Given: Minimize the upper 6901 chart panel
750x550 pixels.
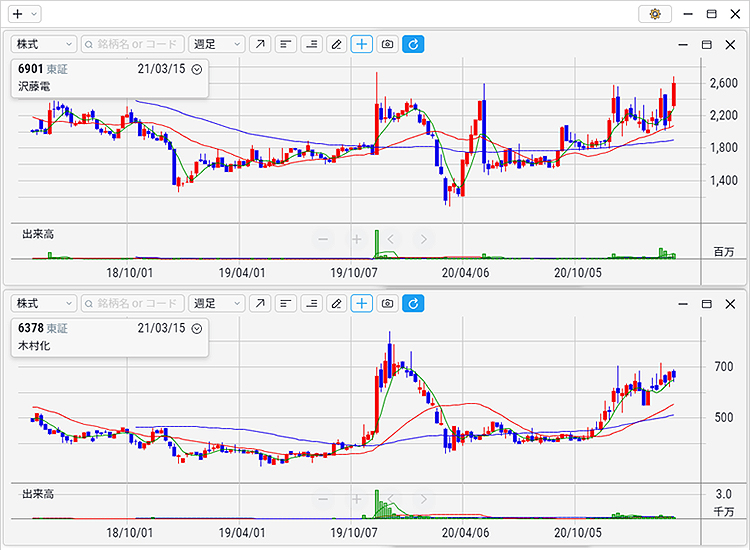Looking at the screenshot, I should pyautogui.click(x=683, y=44).
